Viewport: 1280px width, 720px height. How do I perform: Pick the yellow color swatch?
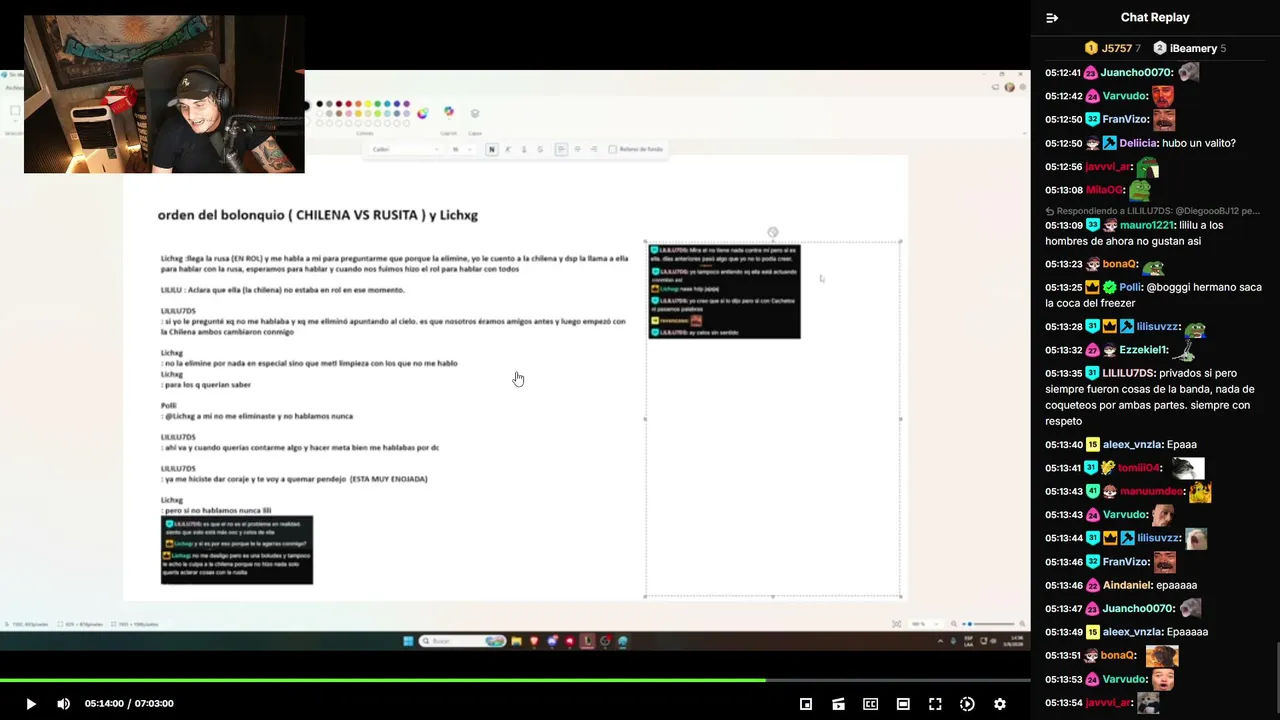[369, 104]
